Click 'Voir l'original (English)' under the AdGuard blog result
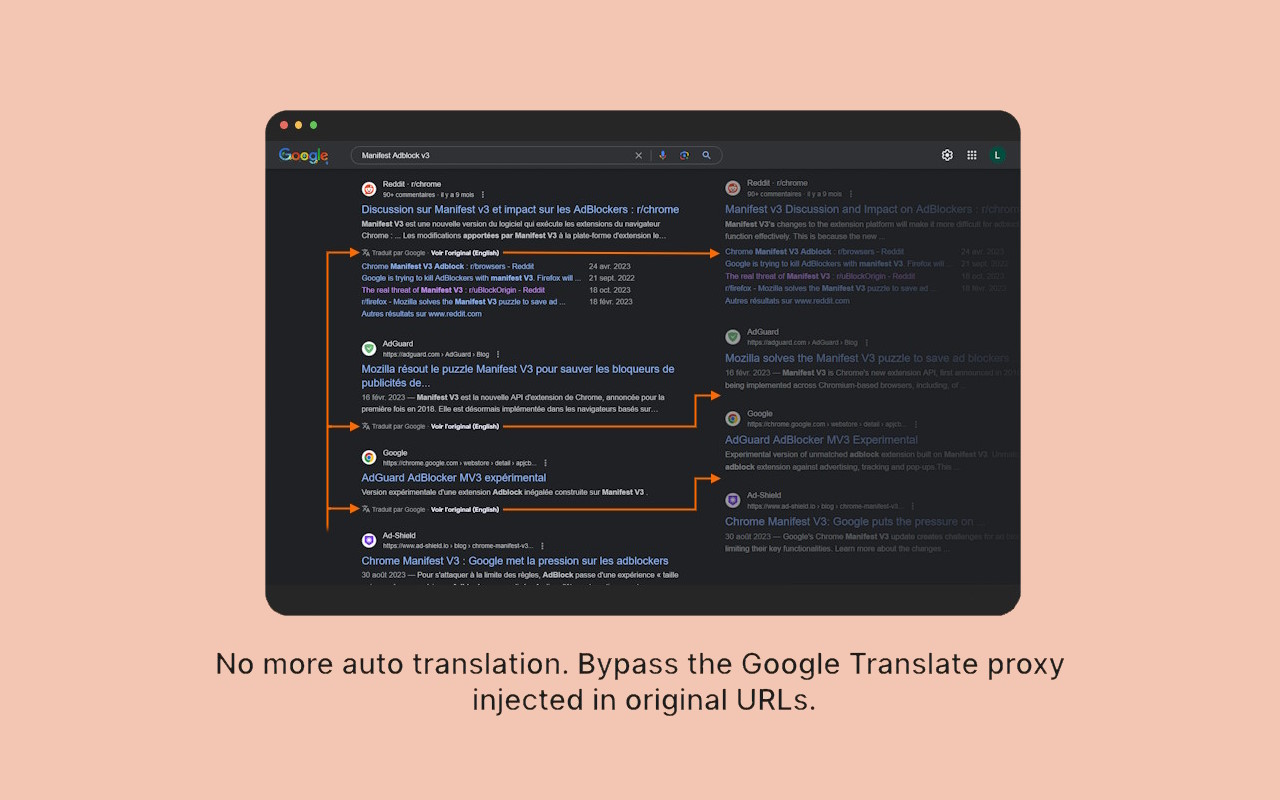 465,426
